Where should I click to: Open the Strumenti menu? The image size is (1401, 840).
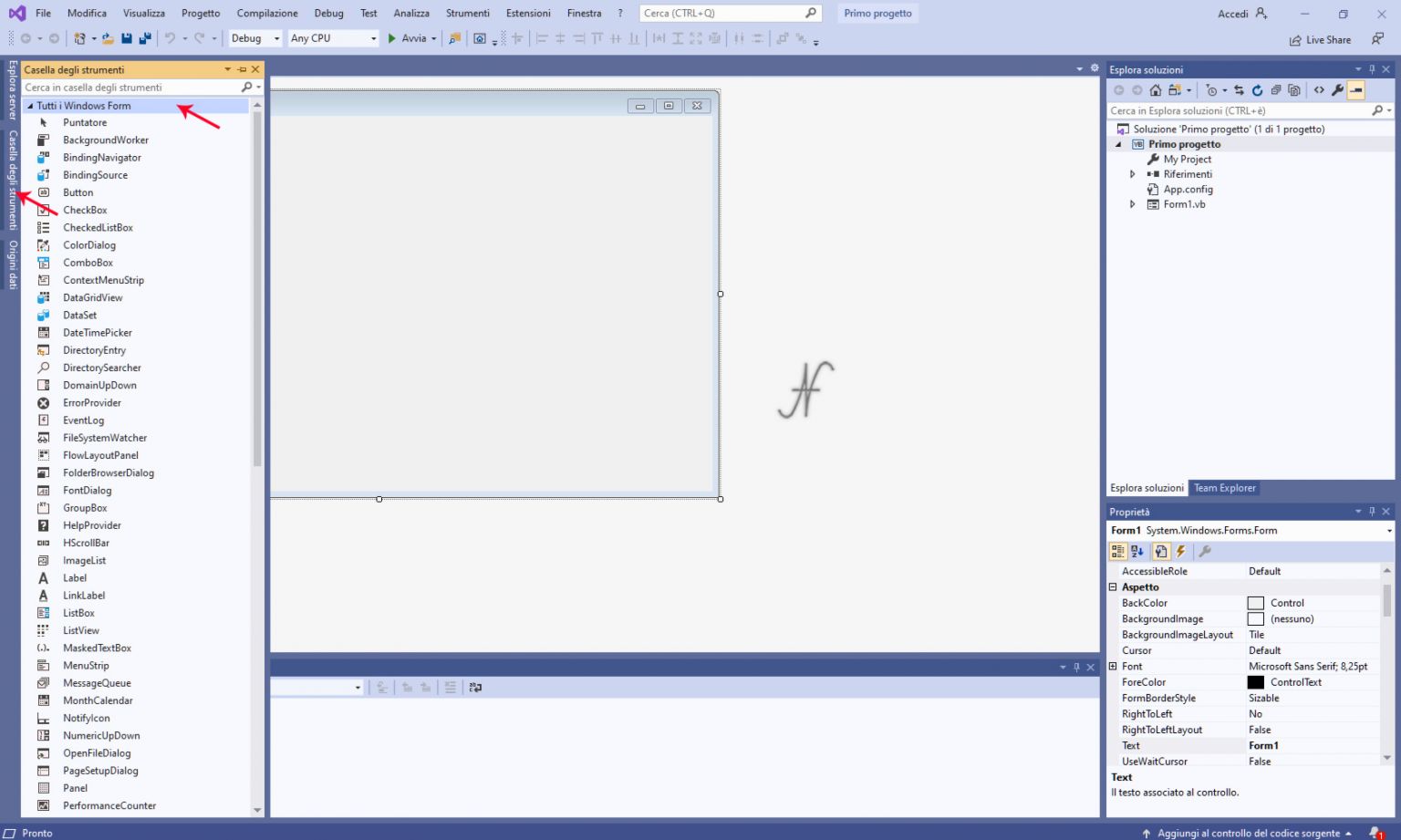coord(467,13)
